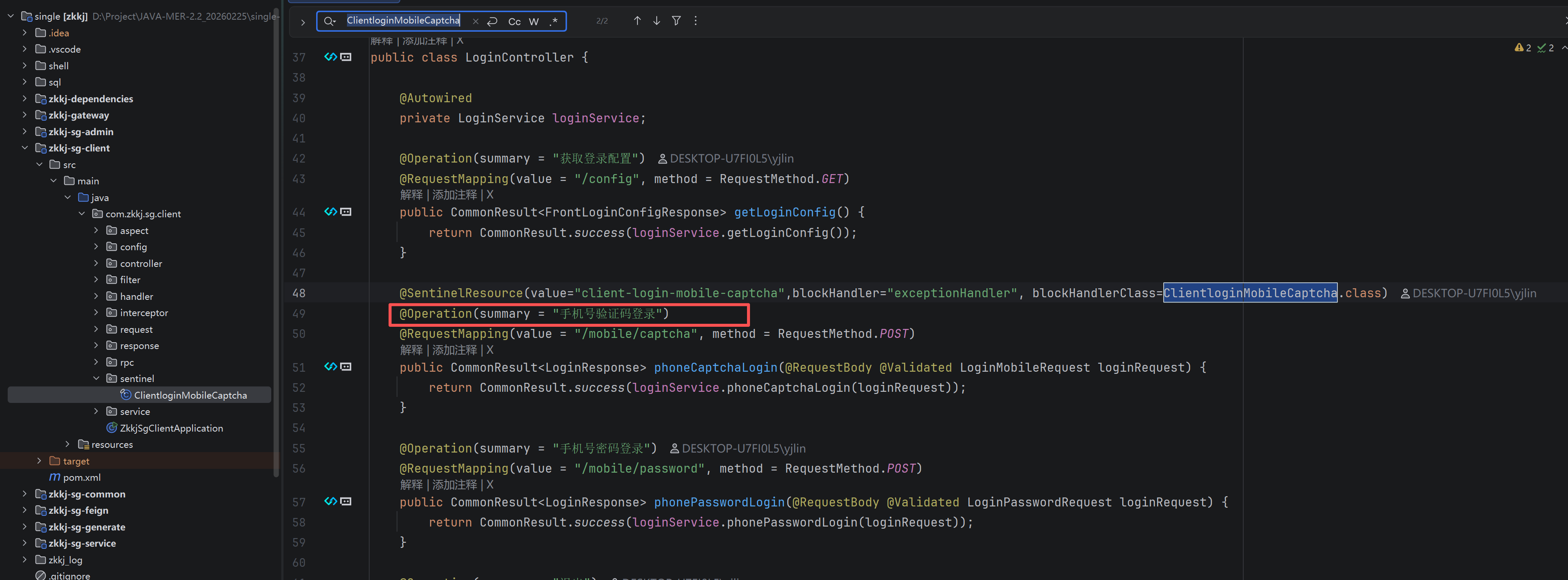Toggle Match Case (Cc) in search bar

(514, 21)
